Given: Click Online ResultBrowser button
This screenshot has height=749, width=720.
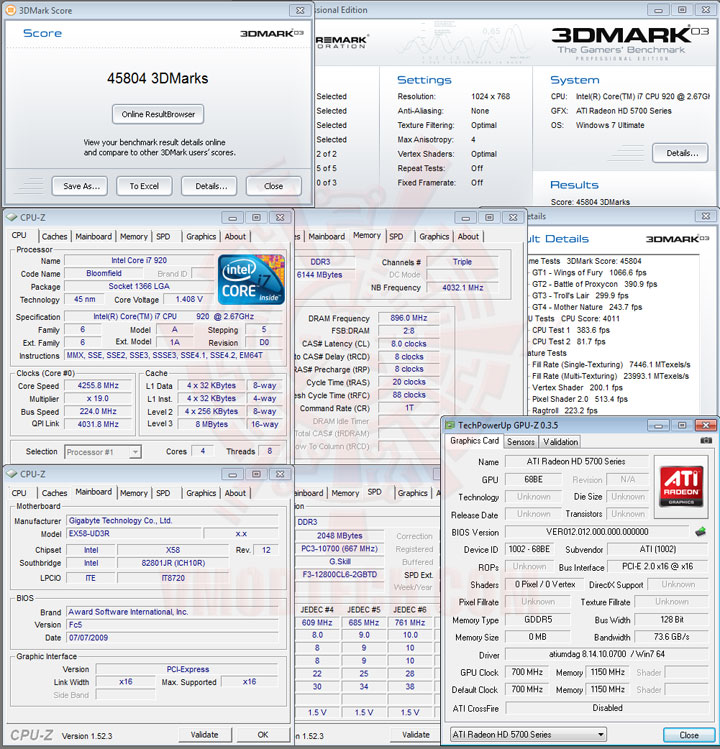Looking at the screenshot, I should click(x=158, y=114).
